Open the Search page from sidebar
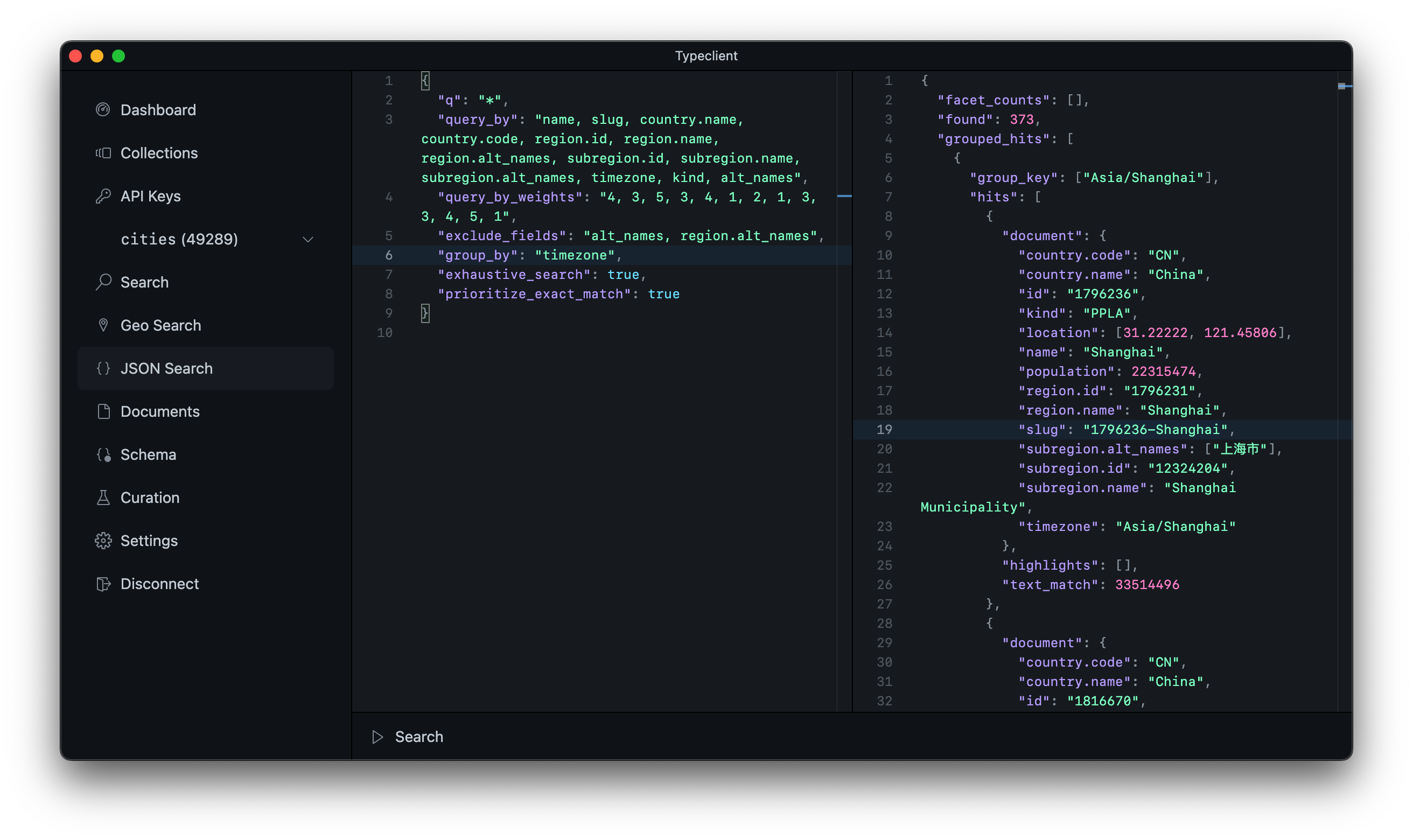 (205, 282)
